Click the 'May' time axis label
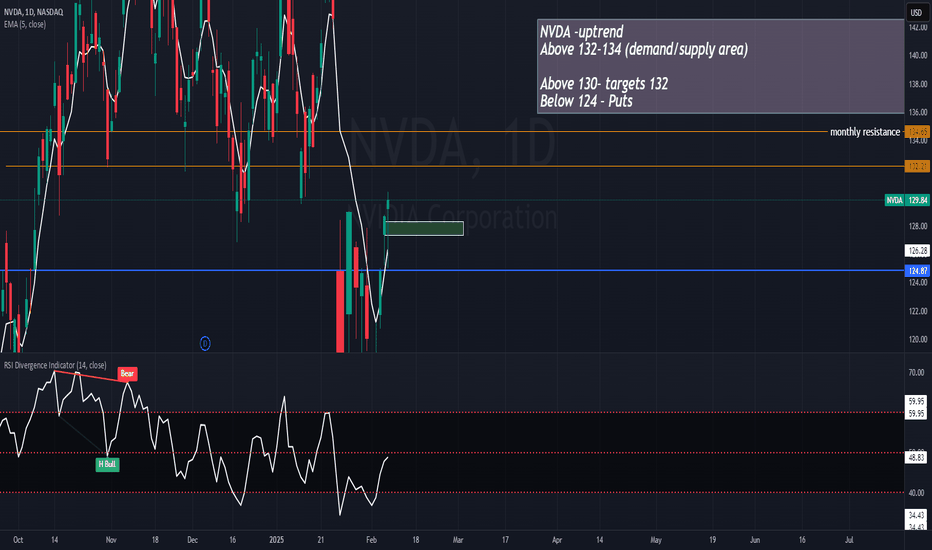Screen dimensions: 932x550 (656, 540)
